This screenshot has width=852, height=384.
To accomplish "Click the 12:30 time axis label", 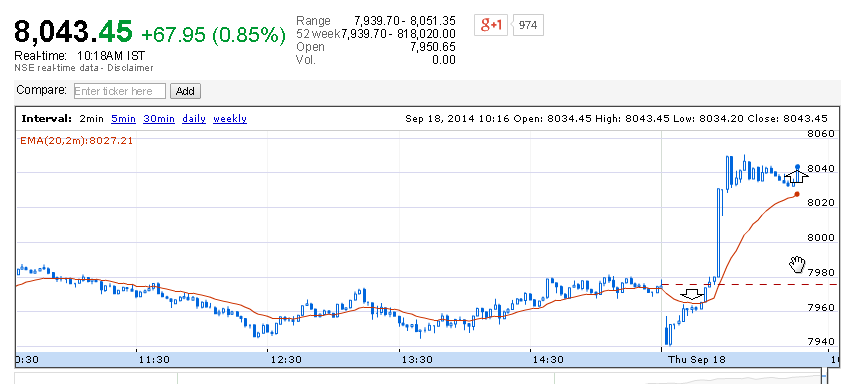I will tap(286, 360).
